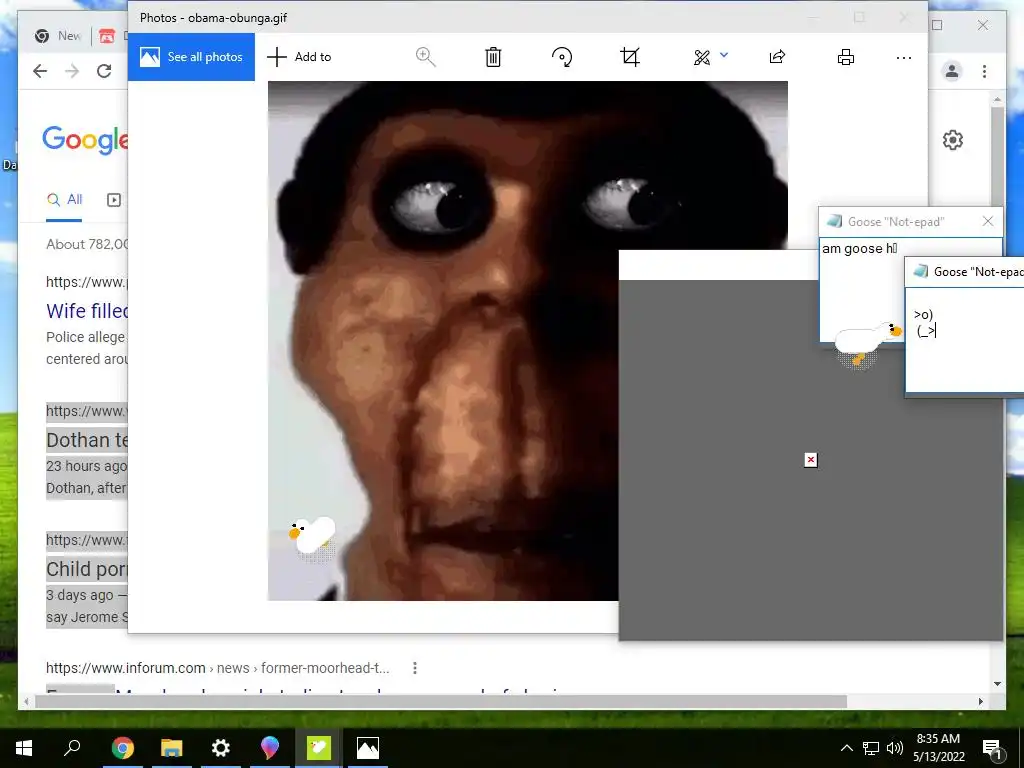1024x768 pixels.
Task: Reload the Chrome page
Action: (104, 71)
